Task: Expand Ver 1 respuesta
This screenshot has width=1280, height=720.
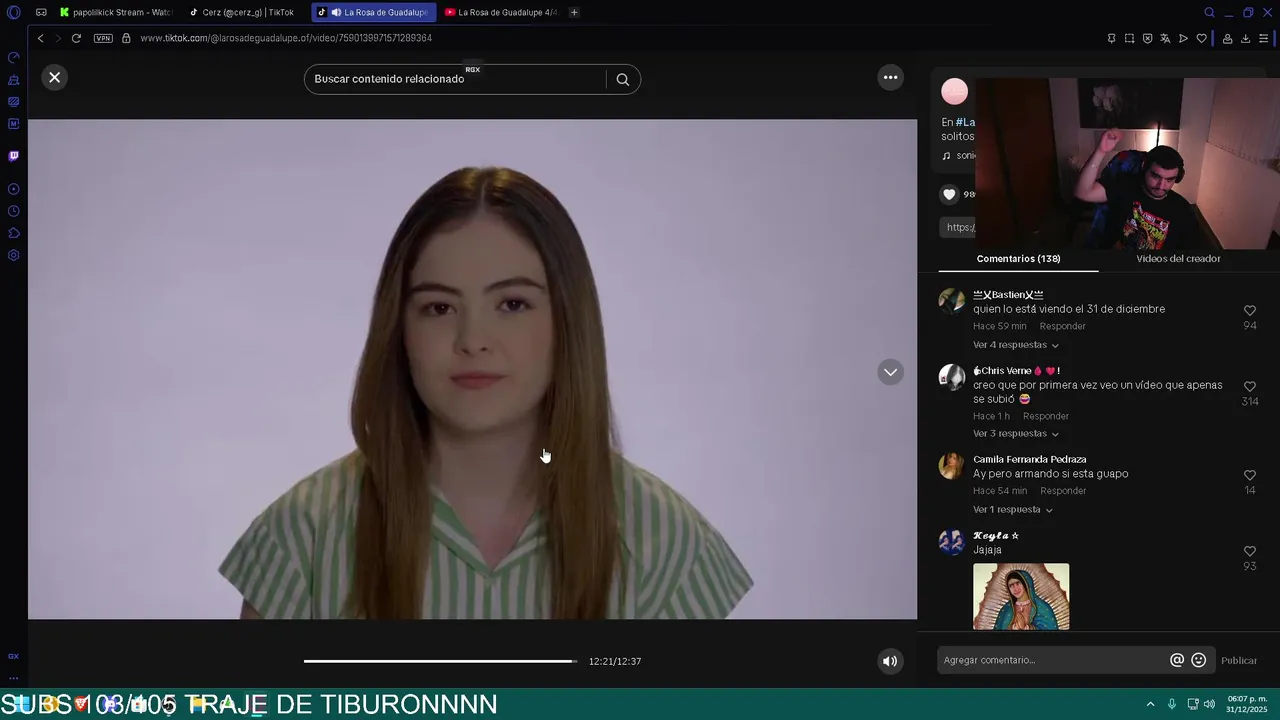Action: pyautogui.click(x=1012, y=510)
